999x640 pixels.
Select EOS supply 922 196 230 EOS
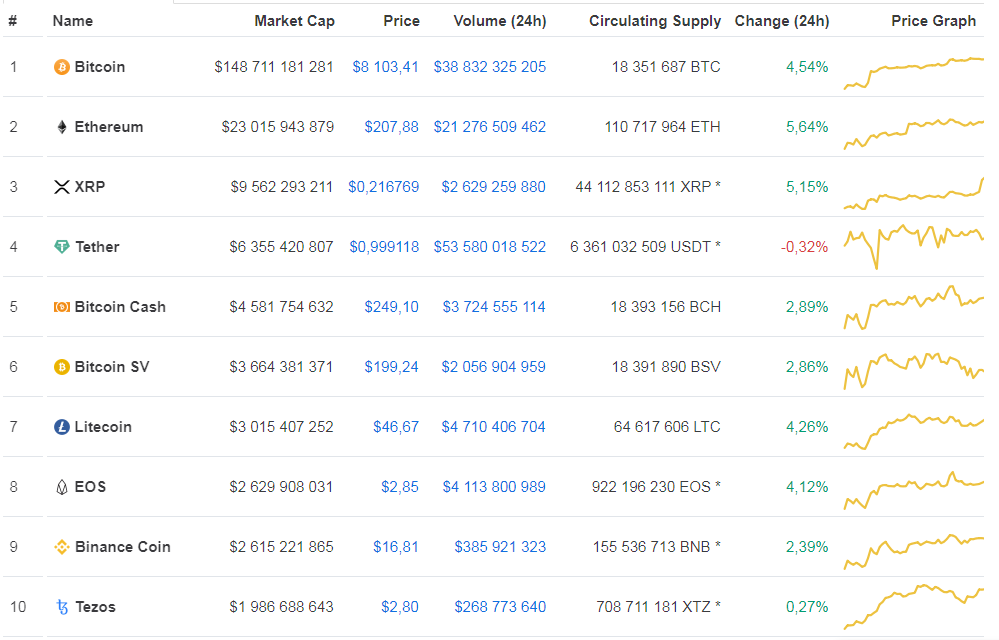pyautogui.click(x=651, y=487)
